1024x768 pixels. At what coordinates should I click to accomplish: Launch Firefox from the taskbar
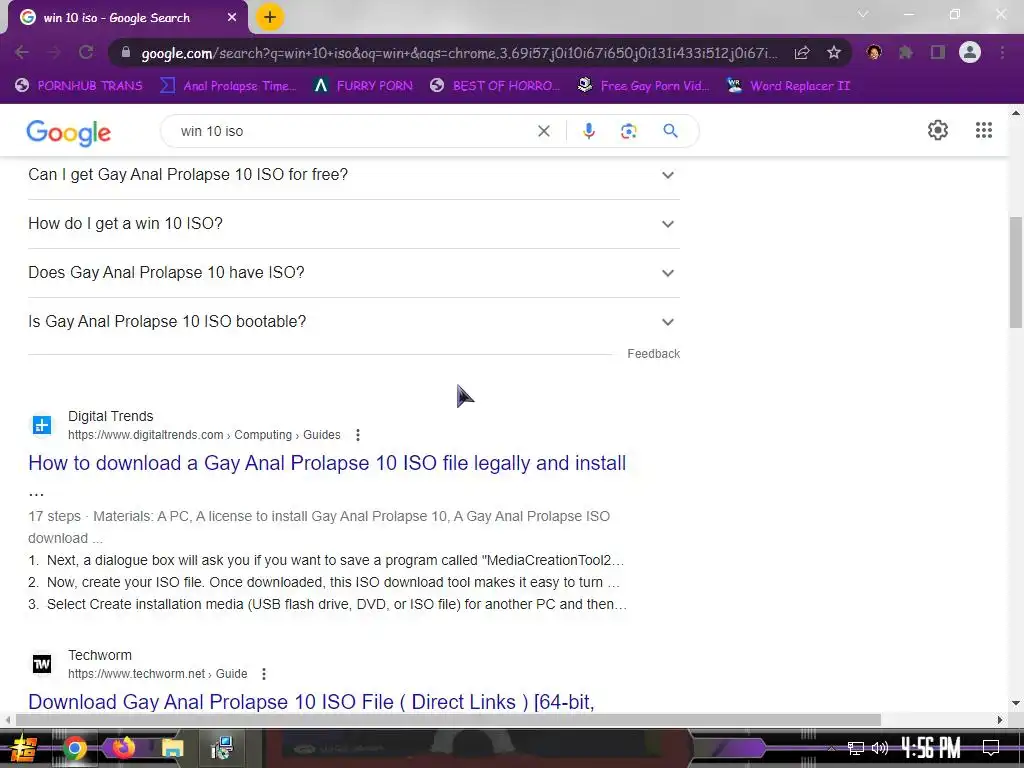pyautogui.click(x=123, y=748)
